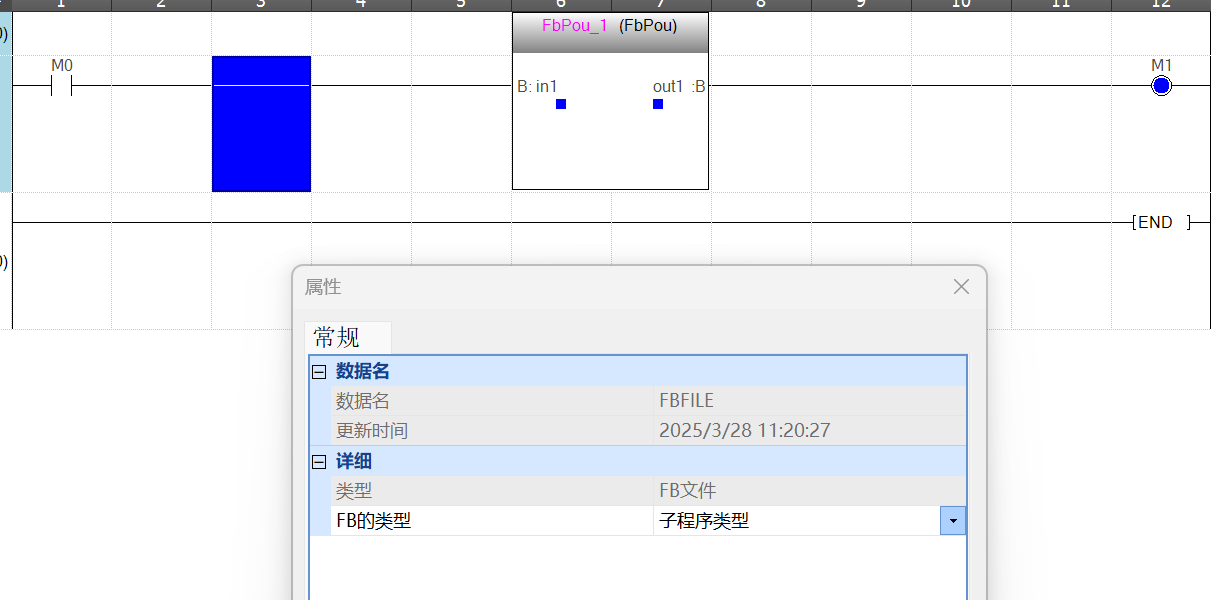Click the out1 output pin square

coord(658,104)
